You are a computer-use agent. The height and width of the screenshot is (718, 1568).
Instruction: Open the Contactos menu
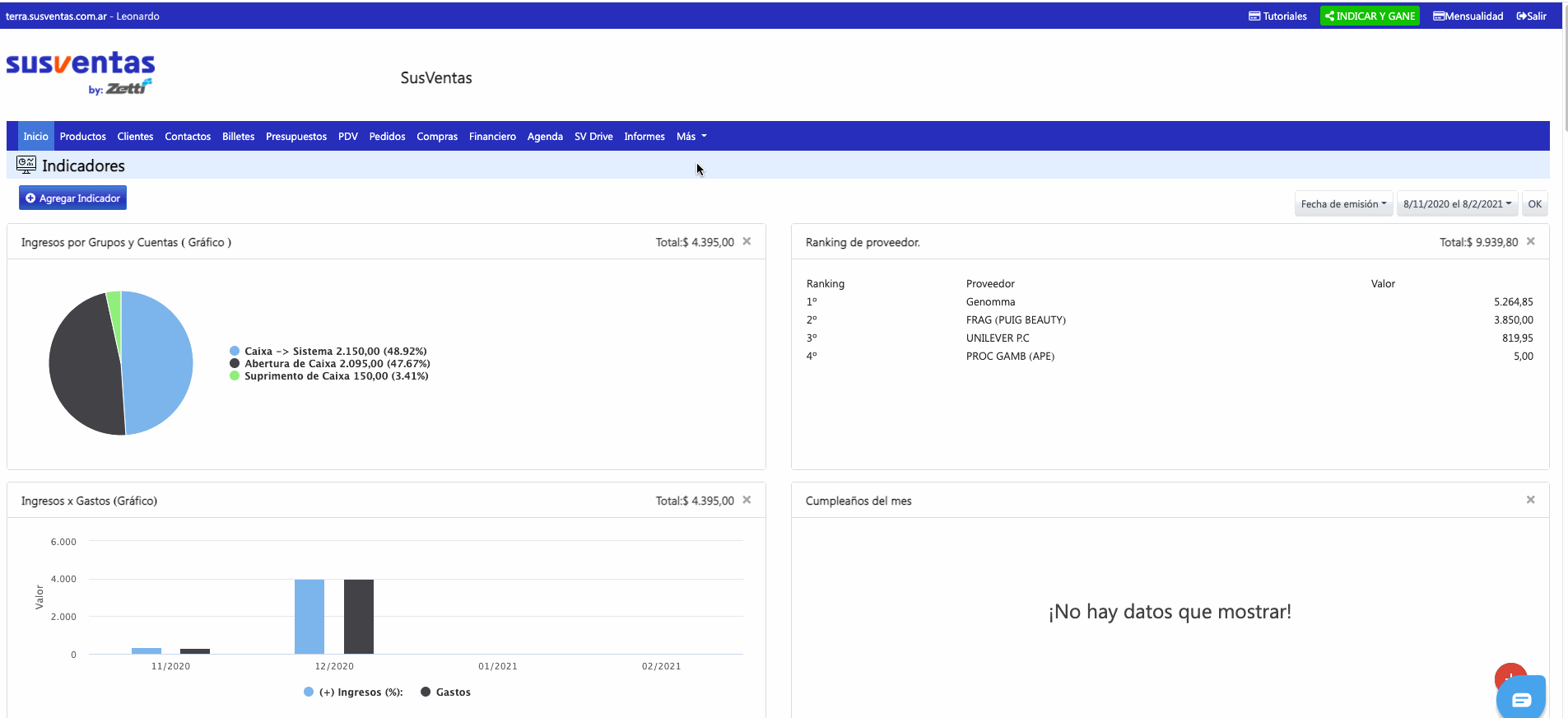click(x=188, y=137)
